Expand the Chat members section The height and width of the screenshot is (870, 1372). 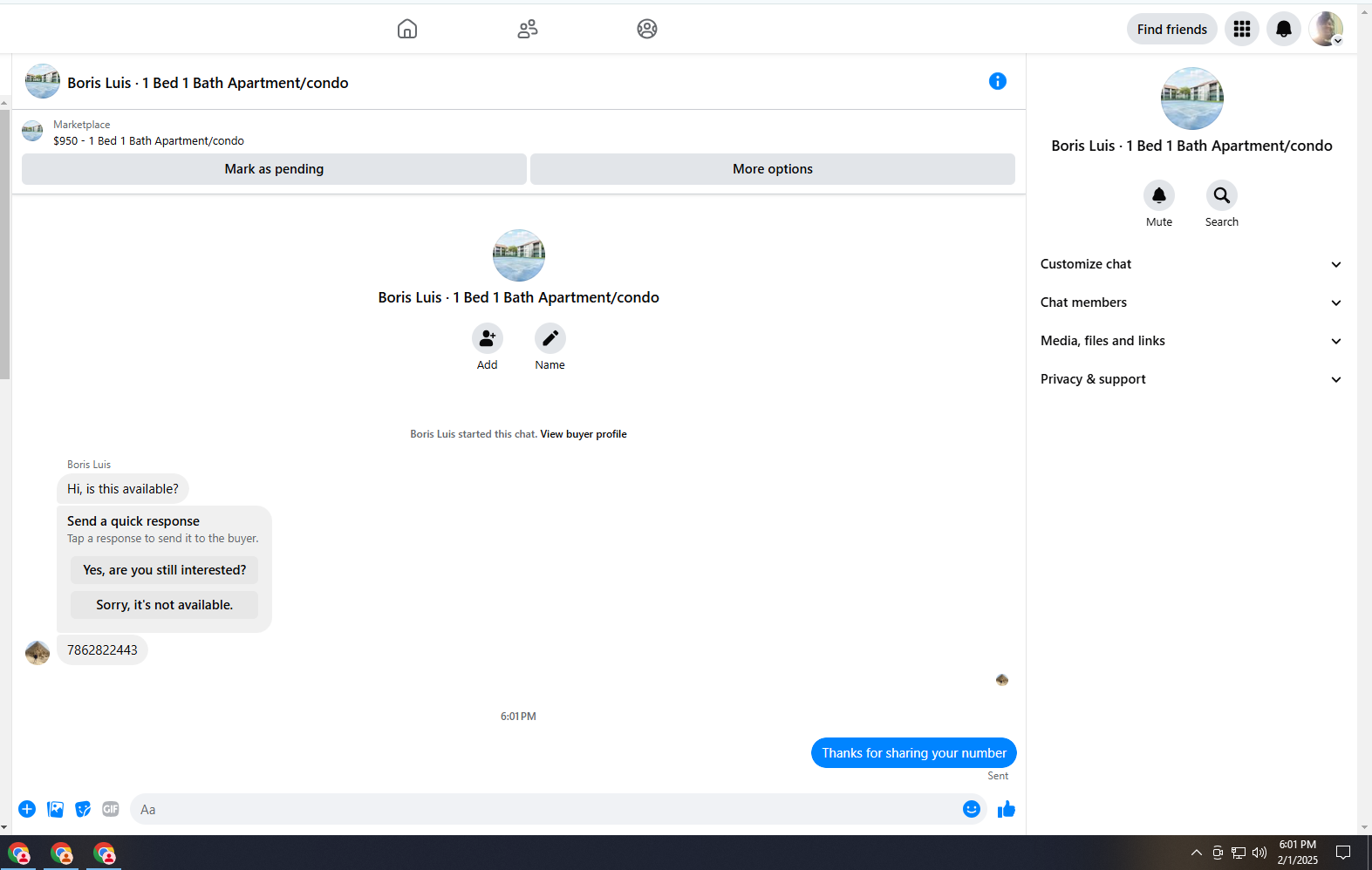pos(1191,302)
